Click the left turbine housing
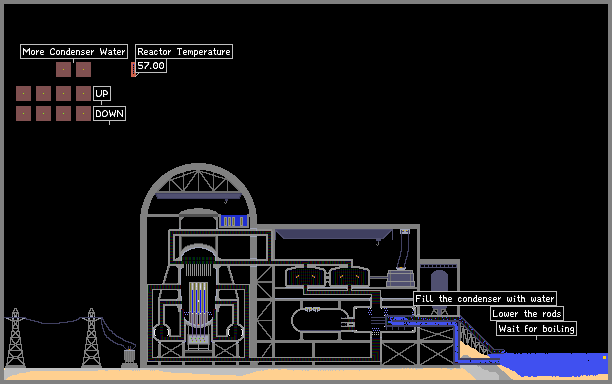612x384 pixels. (x=306, y=276)
